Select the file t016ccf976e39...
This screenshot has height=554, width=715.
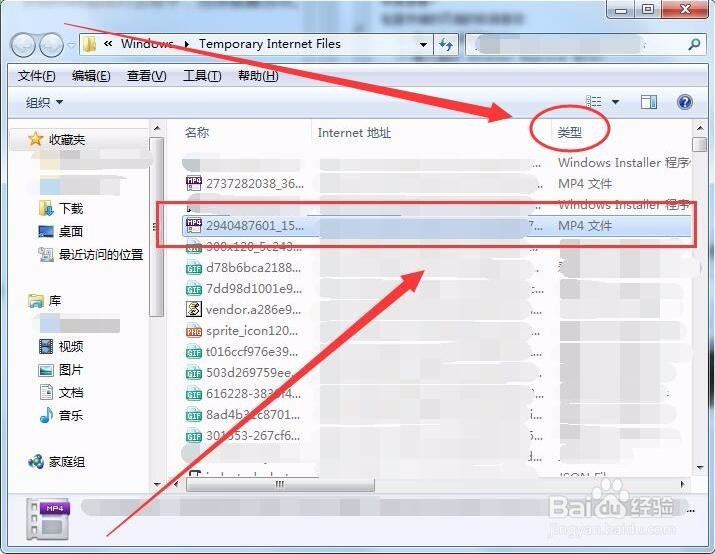[253, 352]
